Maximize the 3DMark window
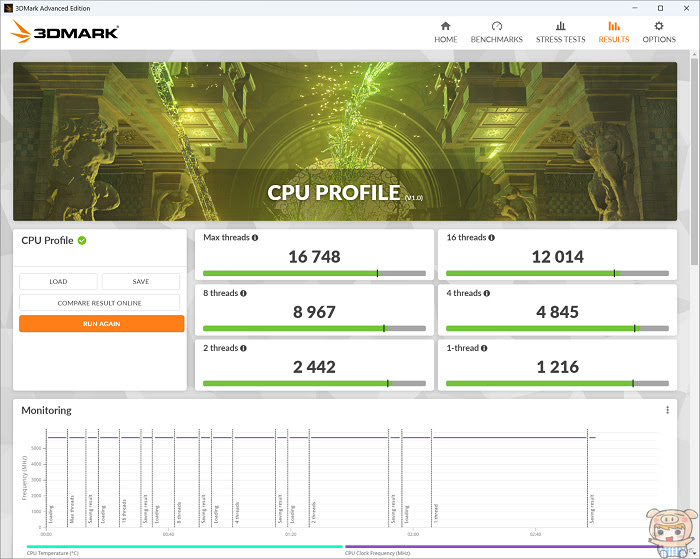The height and width of the screenshot is (559, 700). [x=660, y=8]
